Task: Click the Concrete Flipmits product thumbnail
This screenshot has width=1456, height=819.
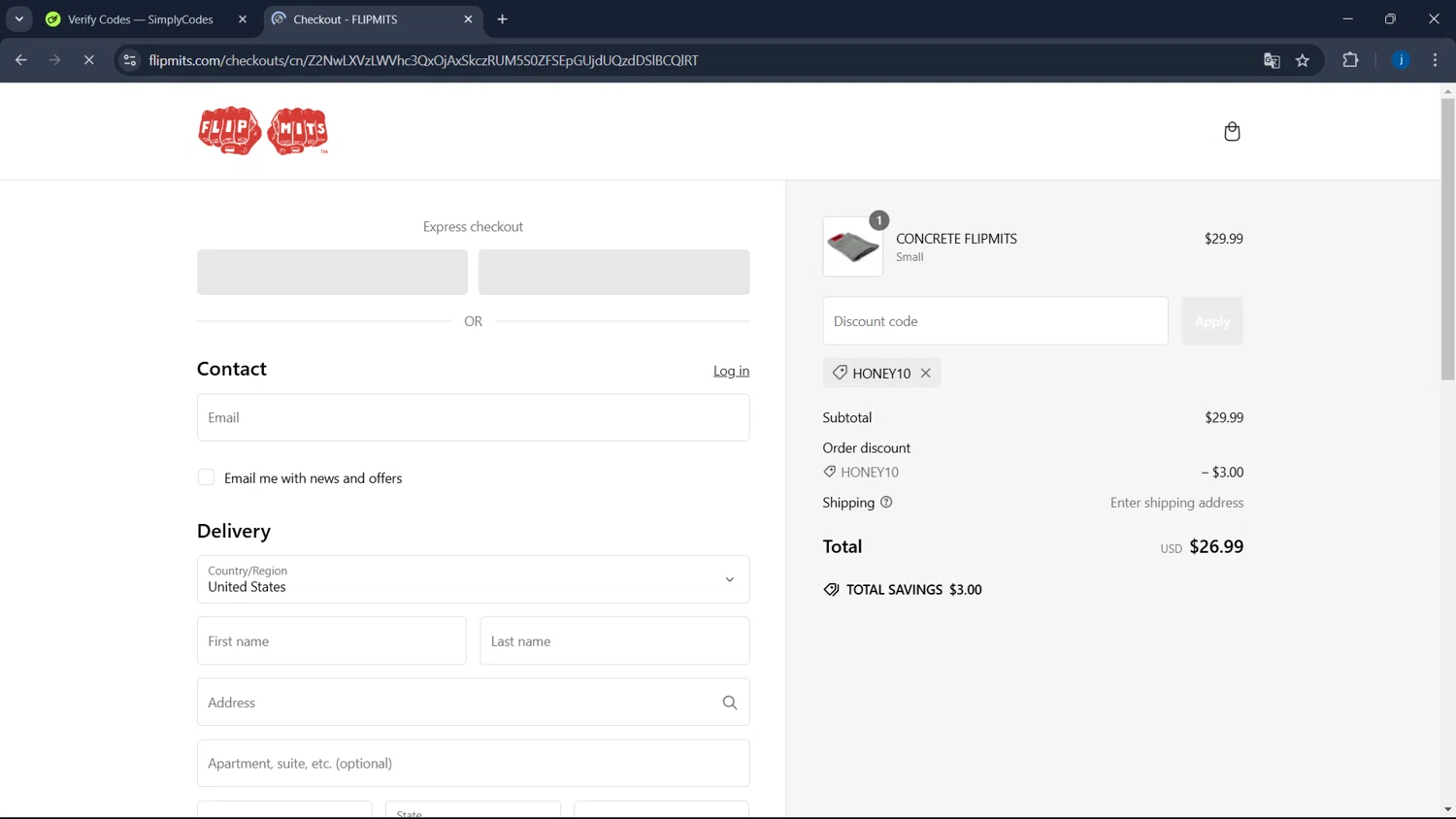Action: click(853, 246)
